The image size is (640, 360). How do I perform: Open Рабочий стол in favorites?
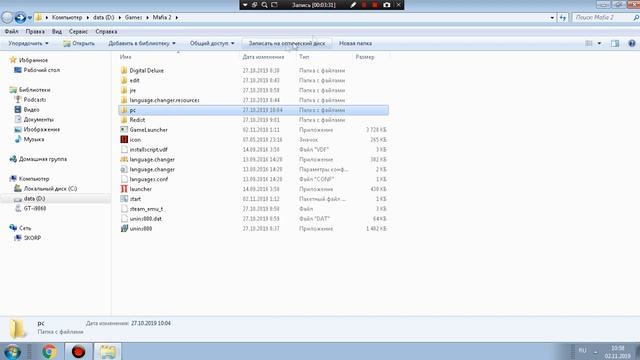(37, 70)
